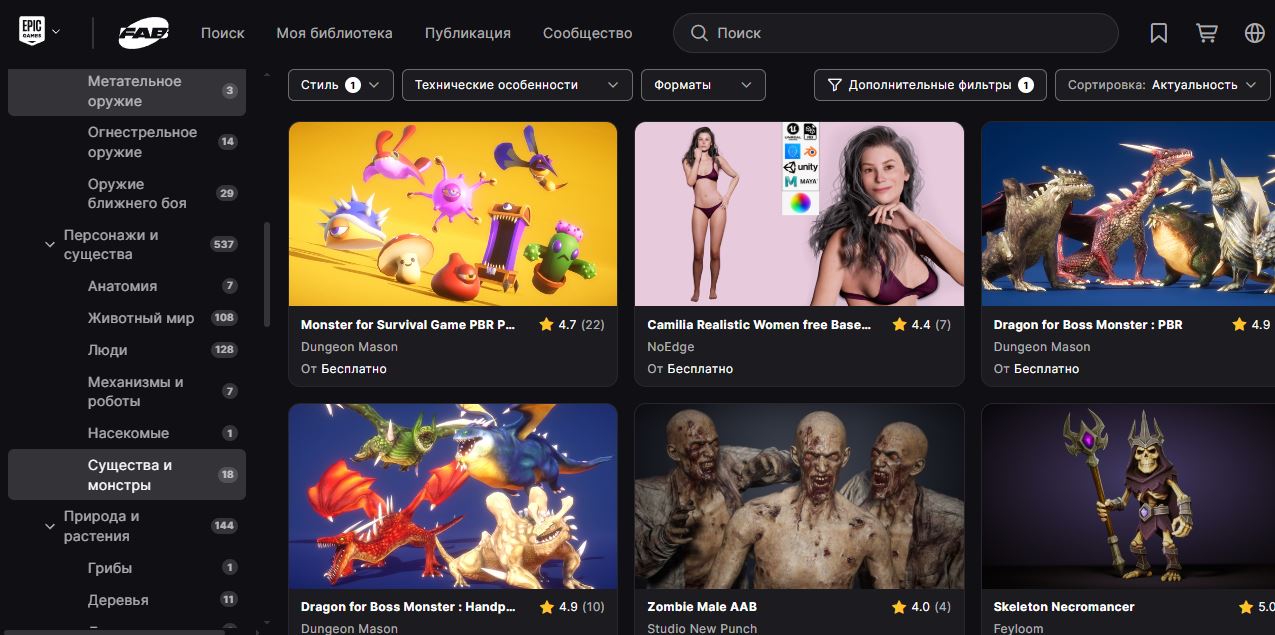This screenshot has width=1275, height=635.
Task: Open the PBR dragons thumbnail on blue background
Action: coord(1128,214)
